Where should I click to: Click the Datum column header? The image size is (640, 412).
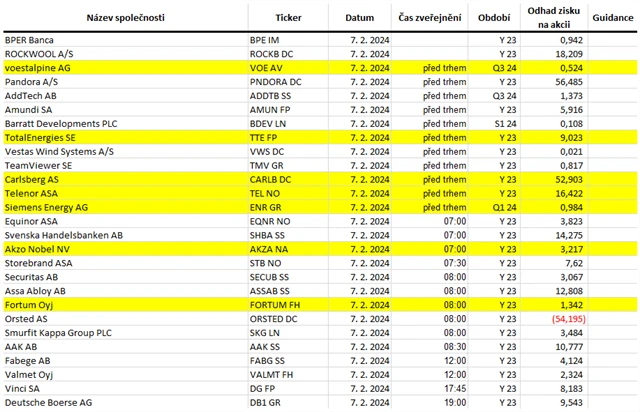pyautogui.click(x=360, y=17)
